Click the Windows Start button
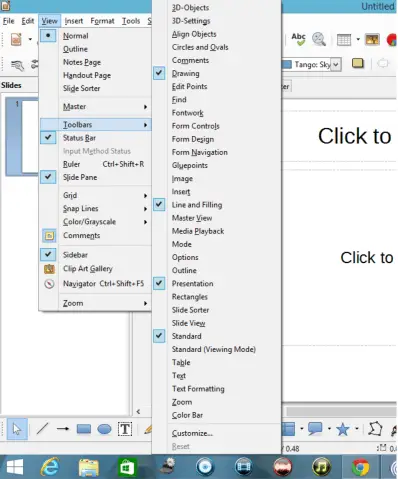This screenshot has height=479, width=398. (x=15, y=467)
